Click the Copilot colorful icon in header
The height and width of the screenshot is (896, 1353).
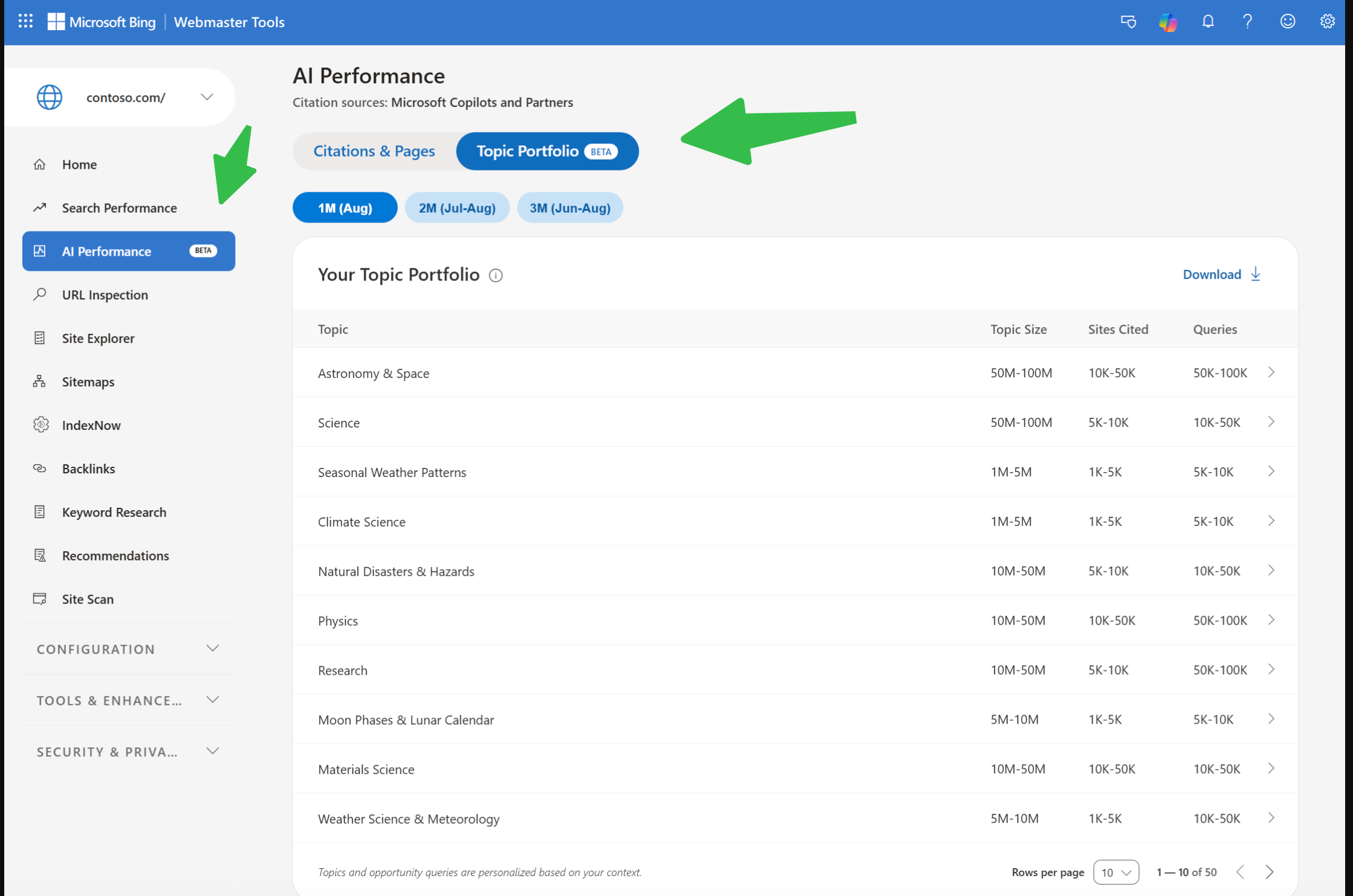point(1167,22)
